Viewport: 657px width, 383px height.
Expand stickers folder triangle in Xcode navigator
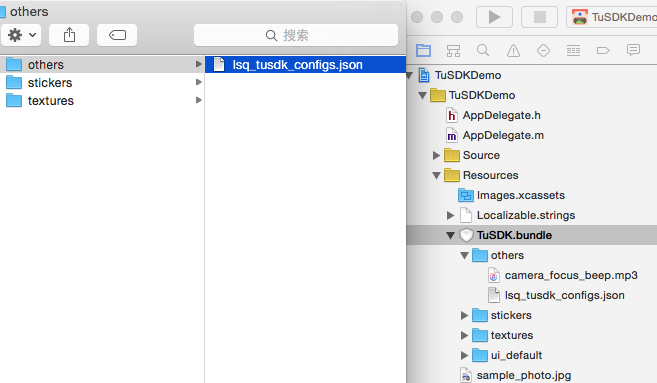464,316
